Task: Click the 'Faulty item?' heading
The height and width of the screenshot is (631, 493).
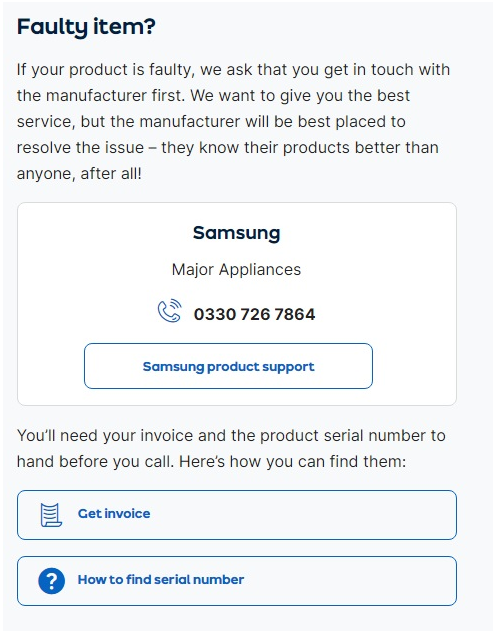Action: pos(86,27)
